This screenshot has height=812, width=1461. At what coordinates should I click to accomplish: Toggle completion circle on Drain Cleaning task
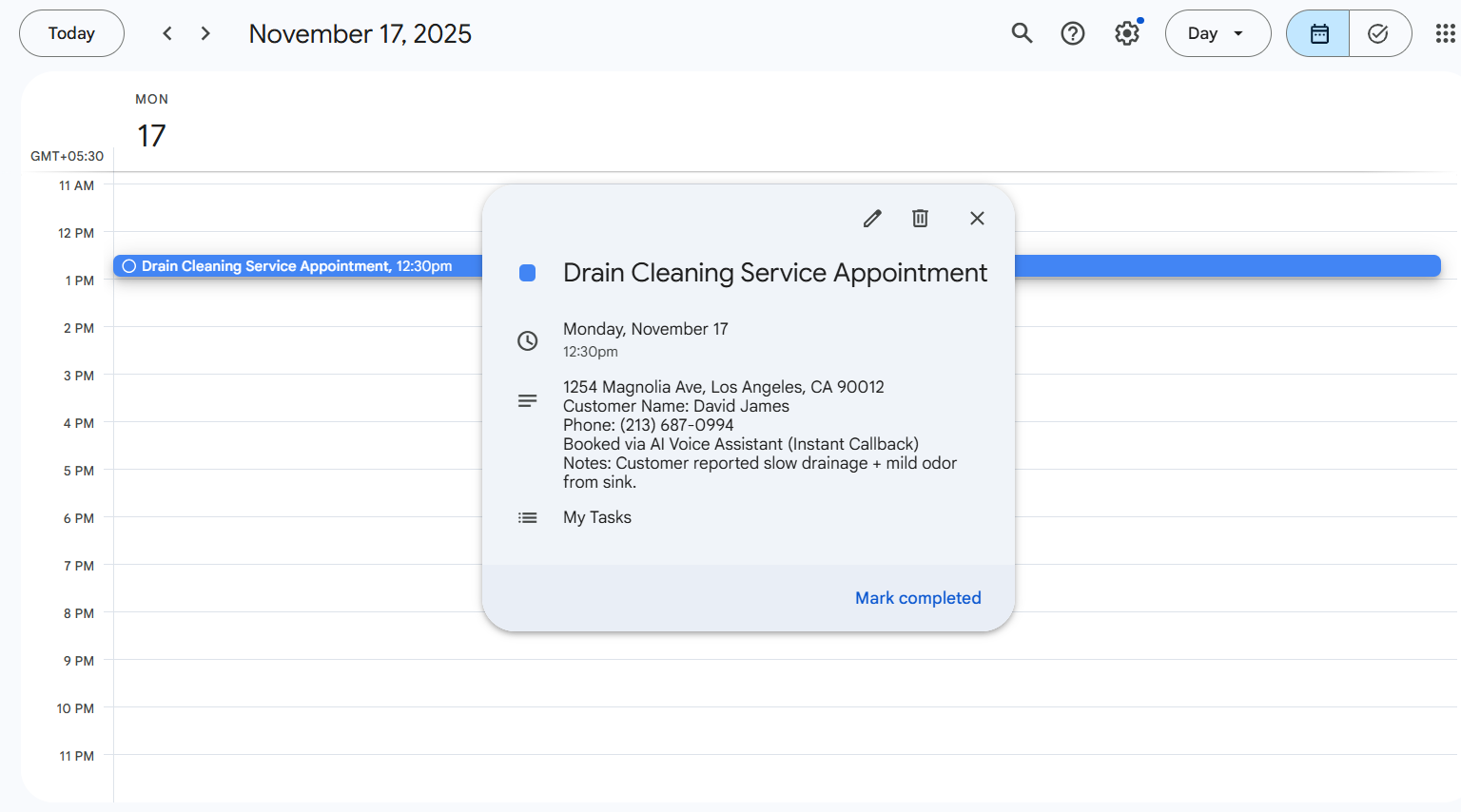pyautogui.click(x=129, y=266)
